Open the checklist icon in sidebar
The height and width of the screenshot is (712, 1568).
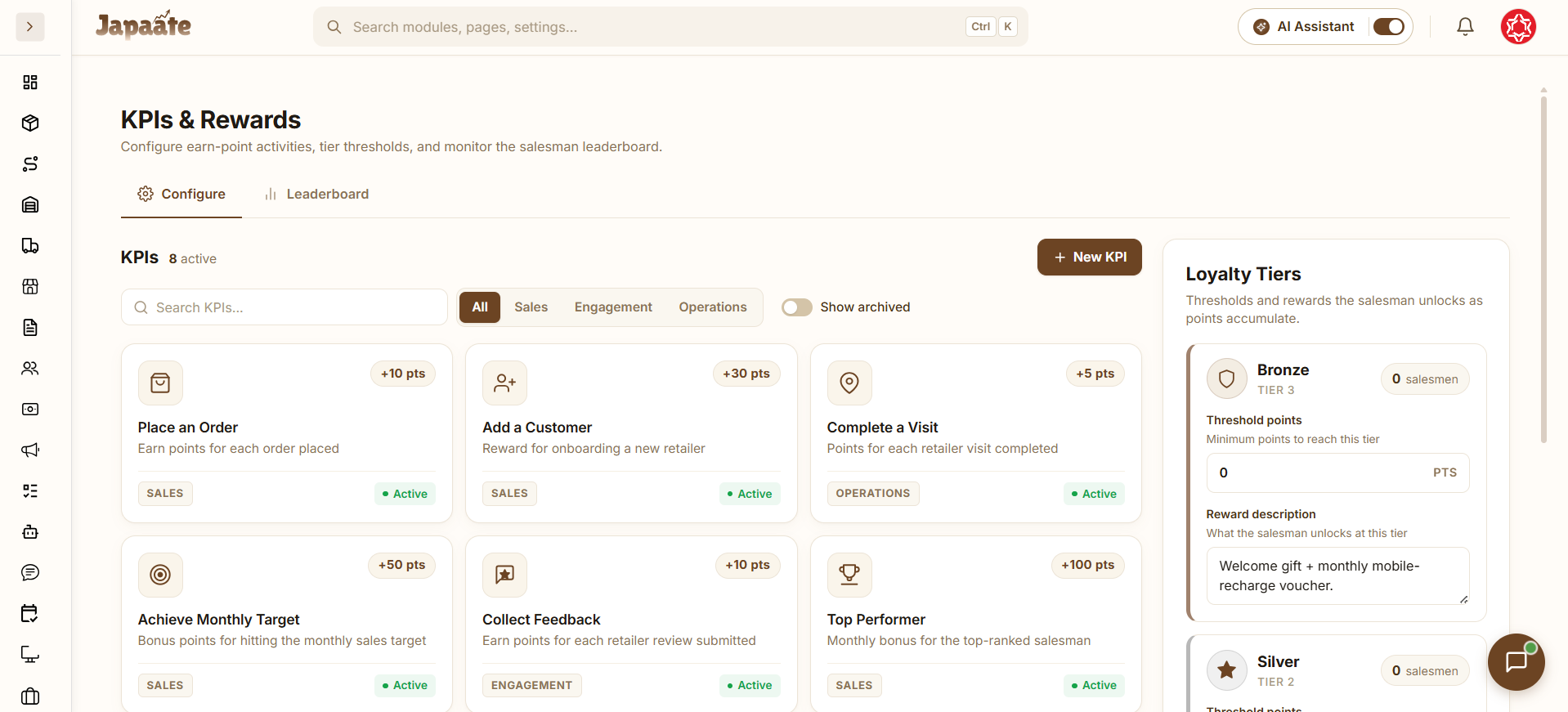pyautogui.click(x=30, y=490)
